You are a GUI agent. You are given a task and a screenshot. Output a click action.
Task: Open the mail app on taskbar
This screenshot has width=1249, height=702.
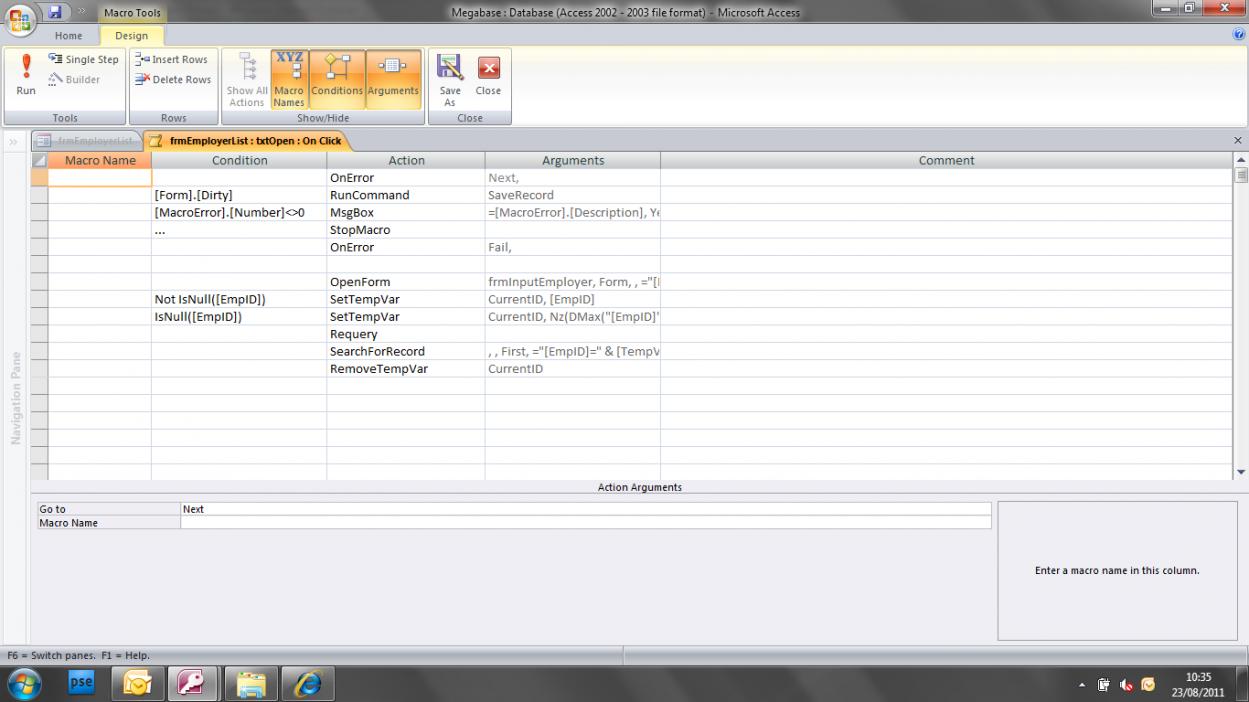(138, 684)
